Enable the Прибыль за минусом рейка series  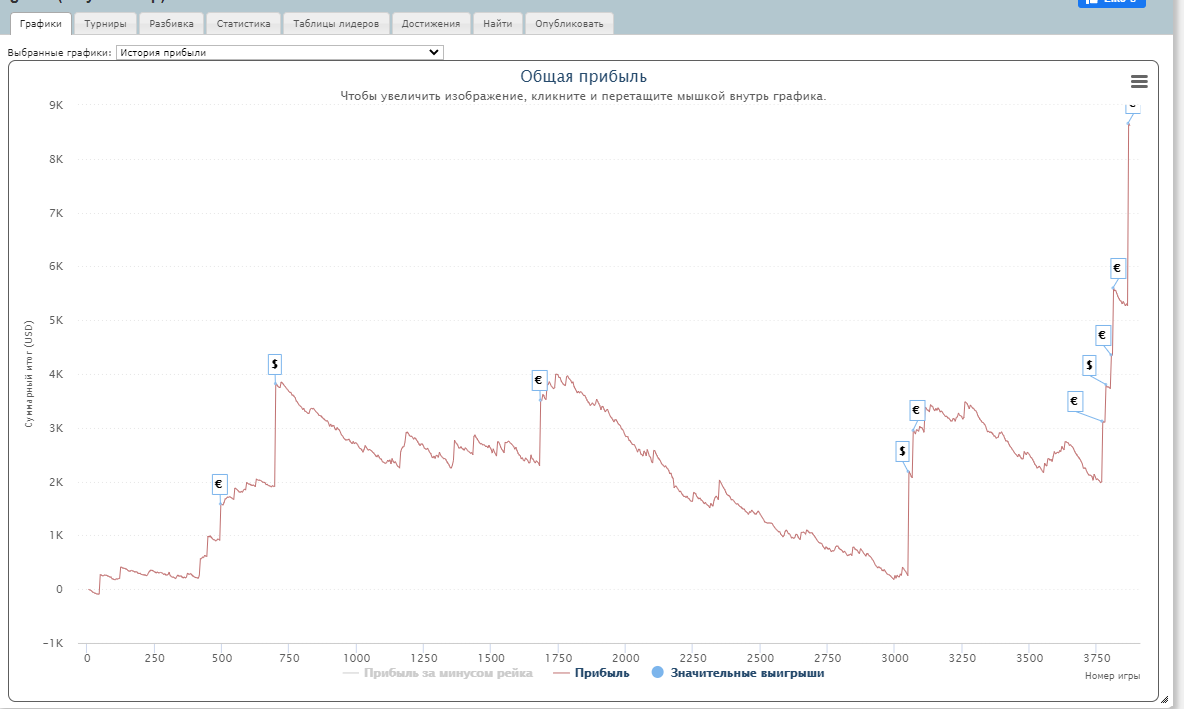(x=438, y=673)
